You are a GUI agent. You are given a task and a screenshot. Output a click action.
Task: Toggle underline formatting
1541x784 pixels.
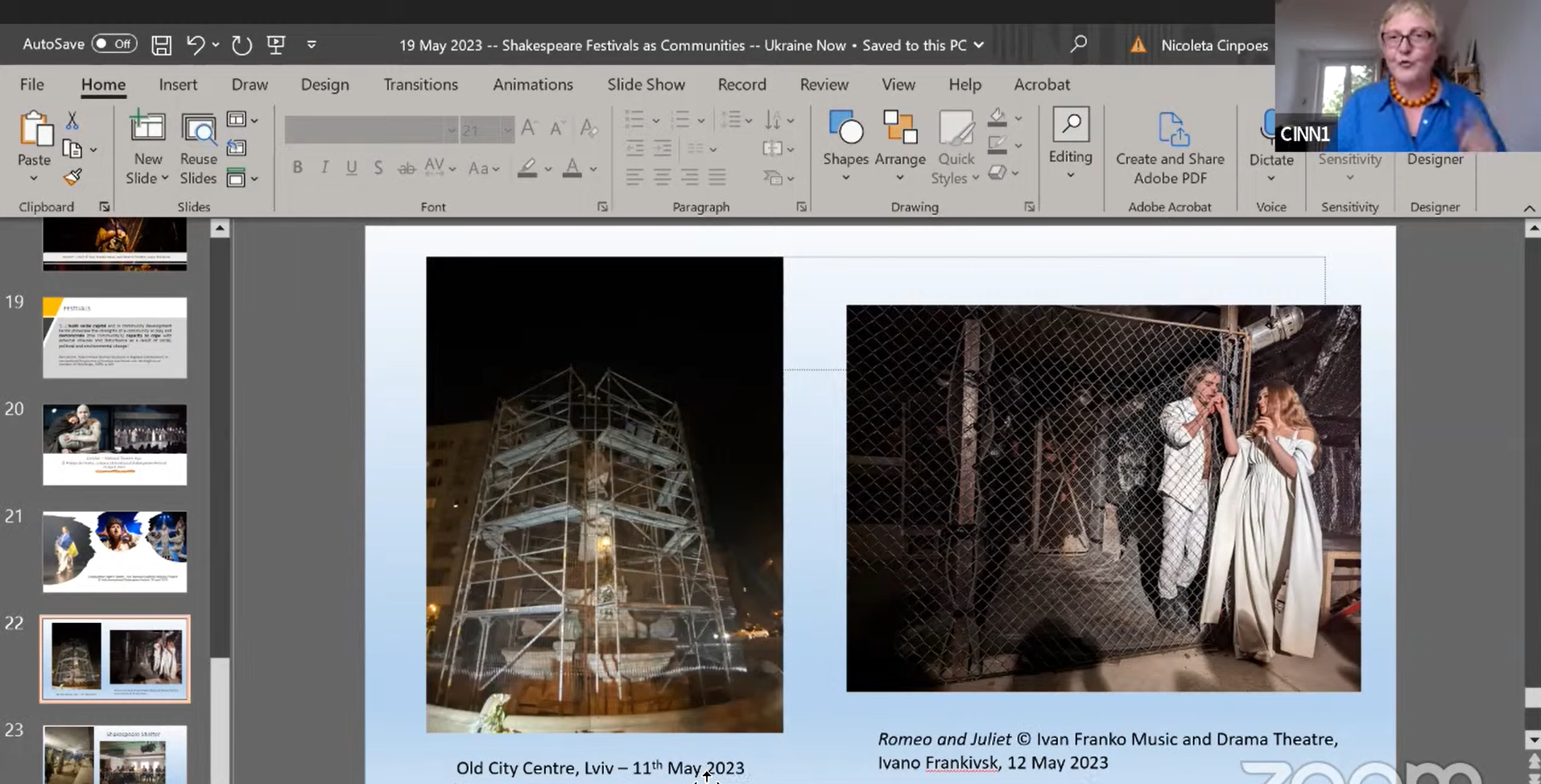click(x=351, y=167)
